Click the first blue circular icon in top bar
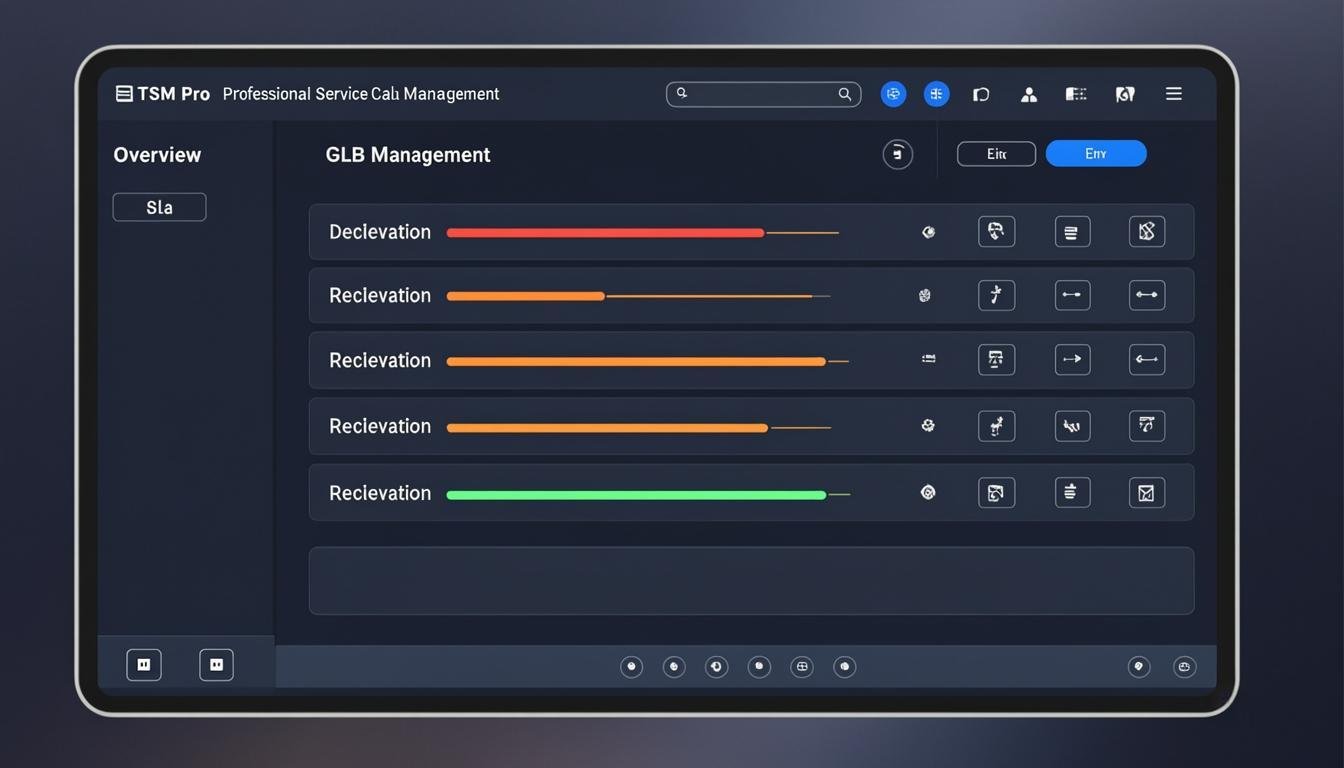 coord(893,94)
